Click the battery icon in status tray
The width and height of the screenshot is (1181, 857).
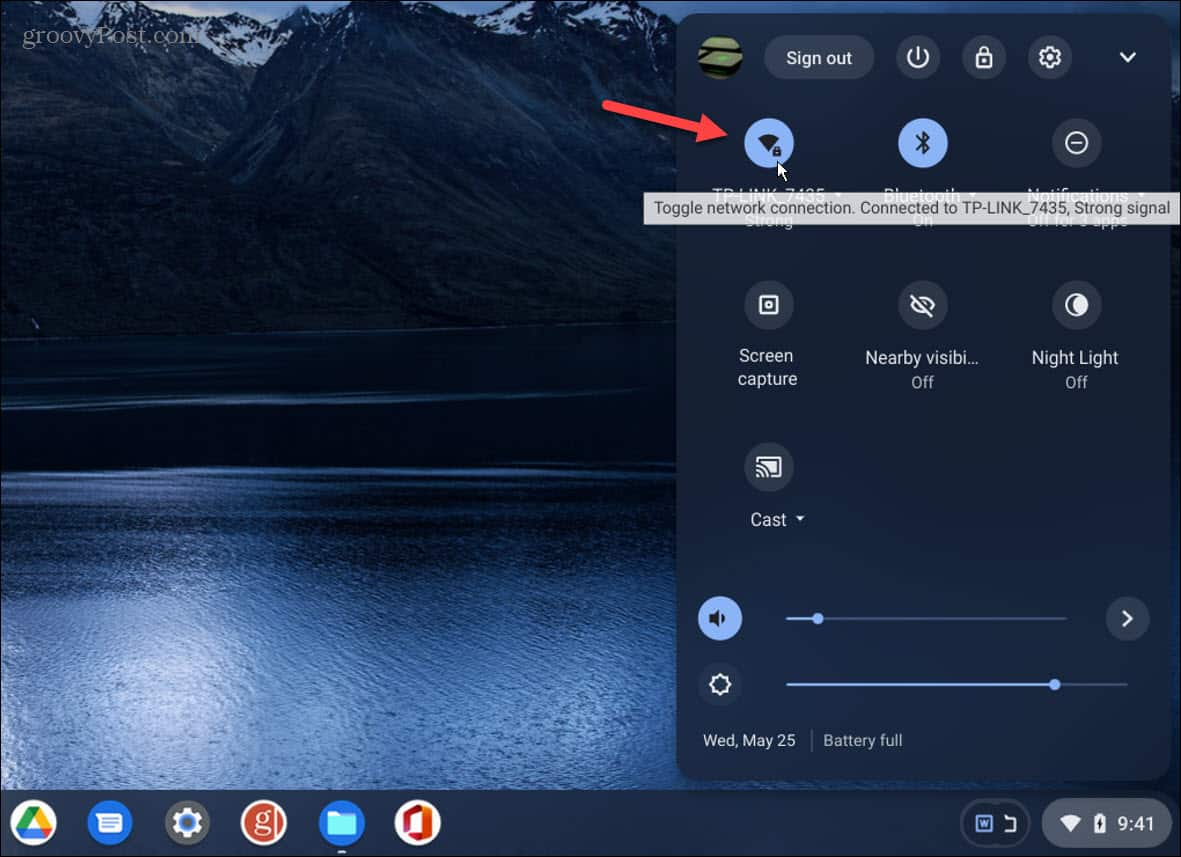1100,824
